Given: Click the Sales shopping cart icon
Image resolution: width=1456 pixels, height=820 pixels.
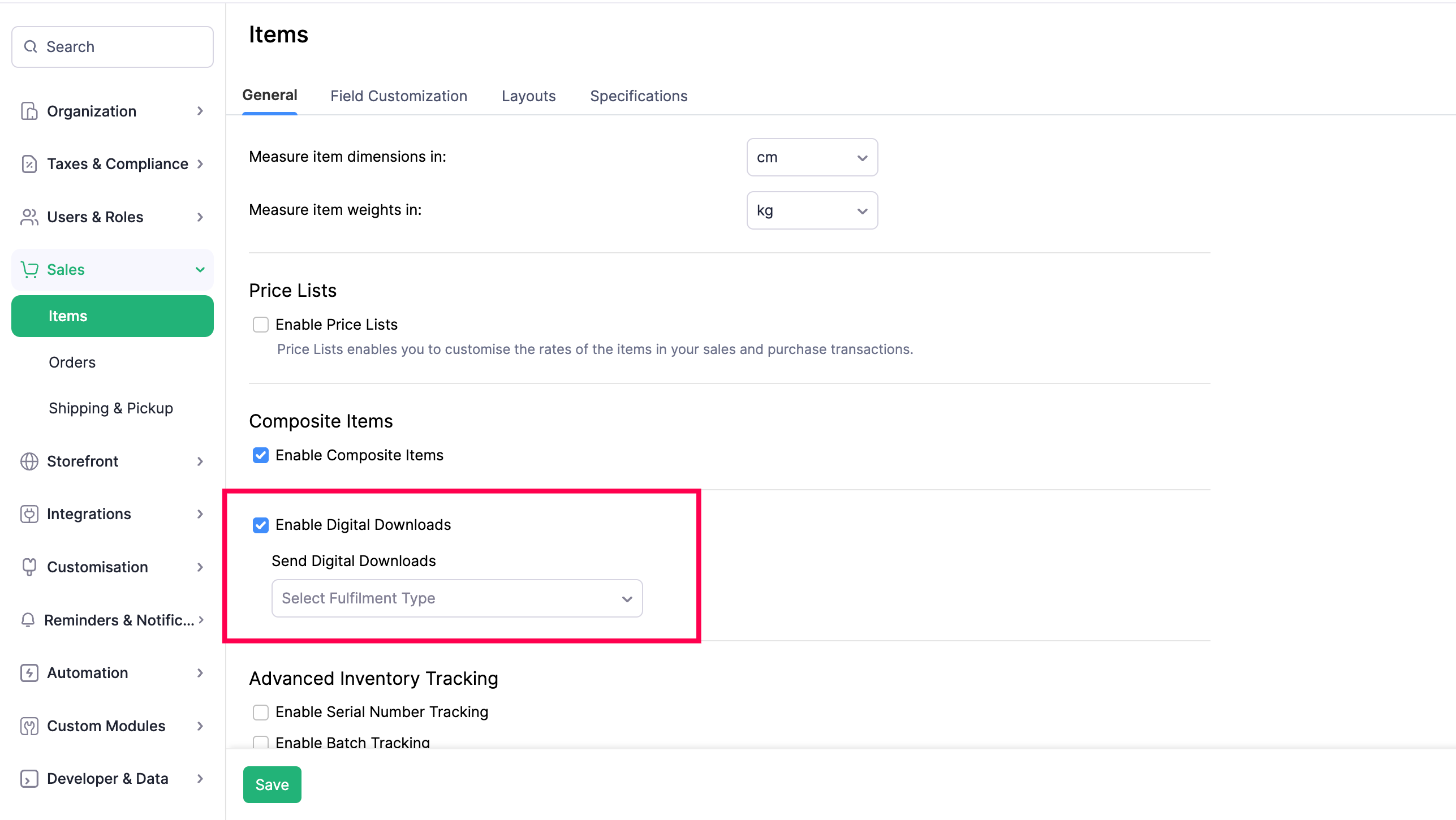Looking at the screenshot, I should click(x=29, y=270).
